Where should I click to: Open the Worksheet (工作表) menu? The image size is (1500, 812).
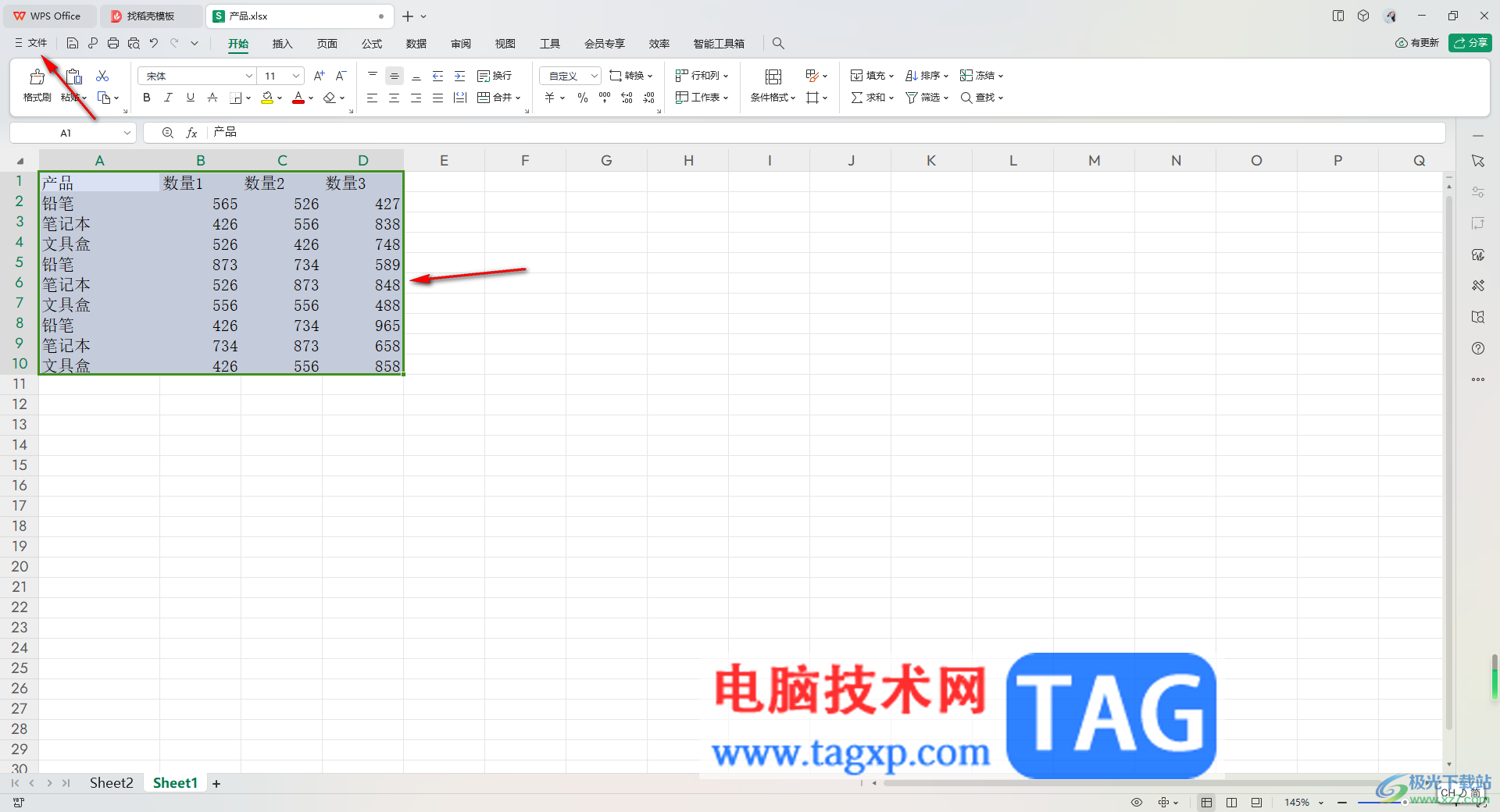click(702, 98)
